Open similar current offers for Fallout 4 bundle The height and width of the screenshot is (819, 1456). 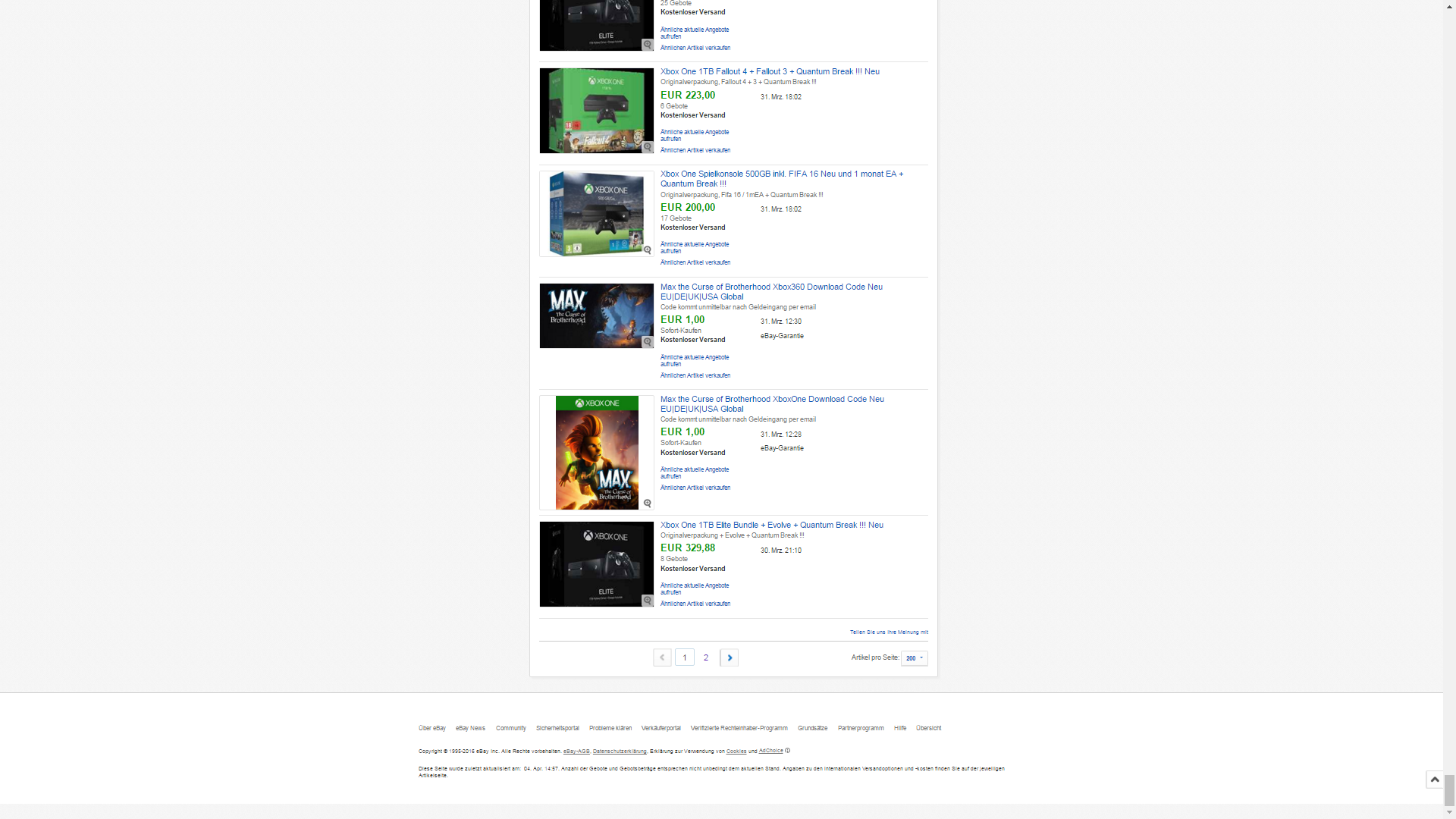[x=695, y=135]
